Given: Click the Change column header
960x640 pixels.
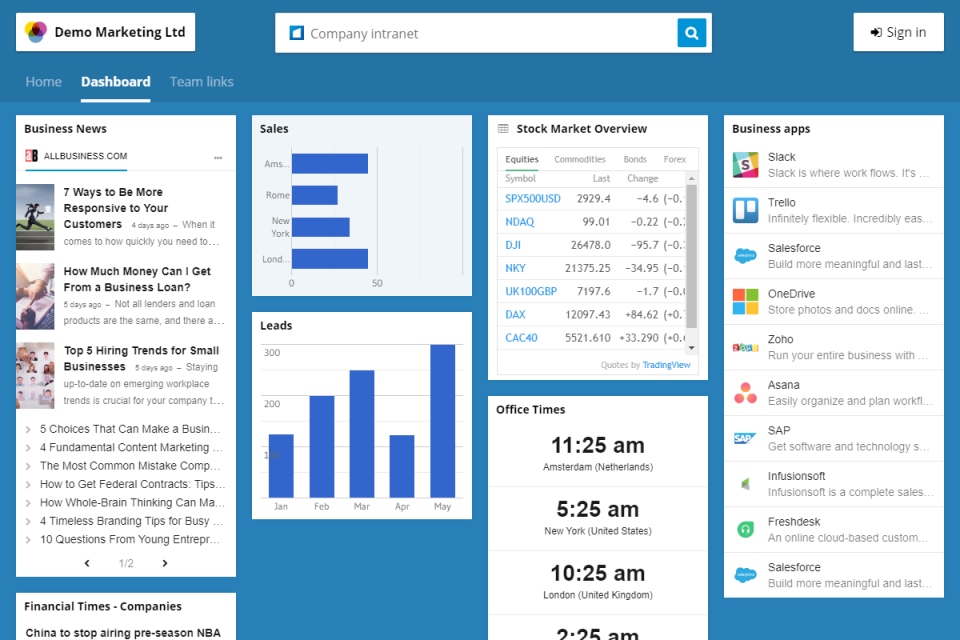Looking at the screenshot, I should tap(642, 178).
